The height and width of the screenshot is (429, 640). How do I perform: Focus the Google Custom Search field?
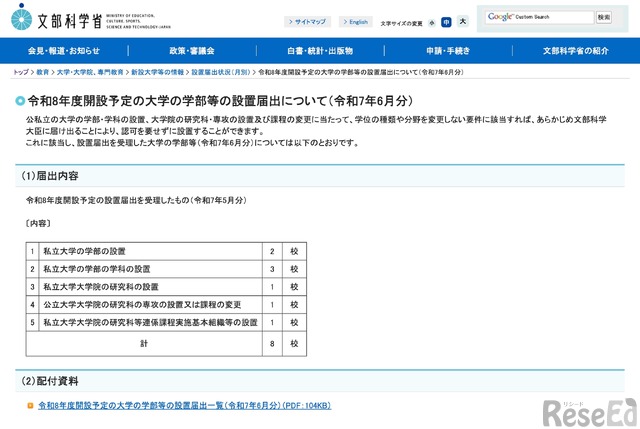pyautogui.click(x=539, y=17)
